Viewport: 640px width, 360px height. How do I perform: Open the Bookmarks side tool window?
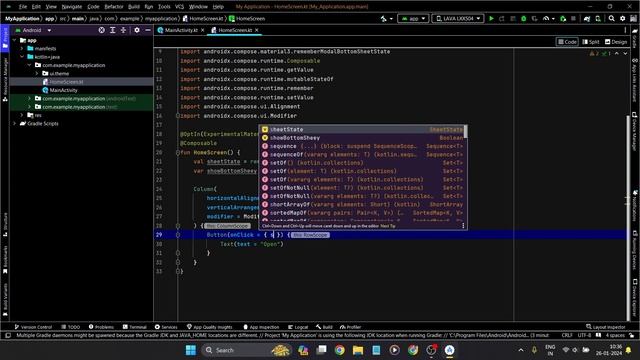click(5, 260)
